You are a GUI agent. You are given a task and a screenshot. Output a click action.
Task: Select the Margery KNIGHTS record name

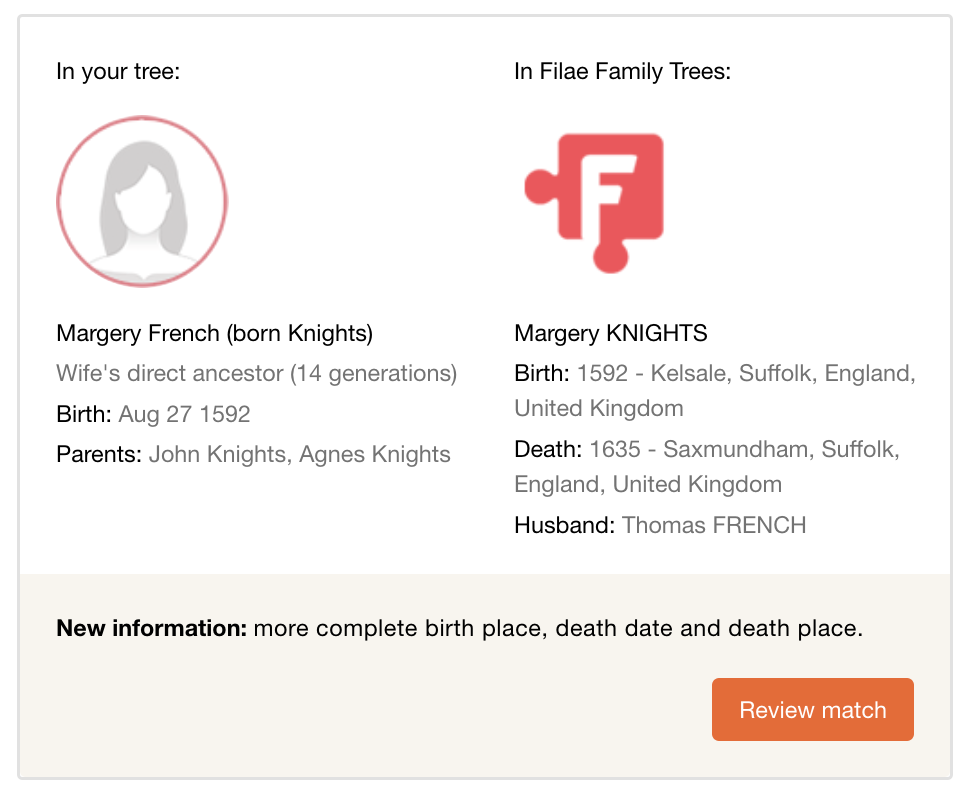tap(610, 333)
